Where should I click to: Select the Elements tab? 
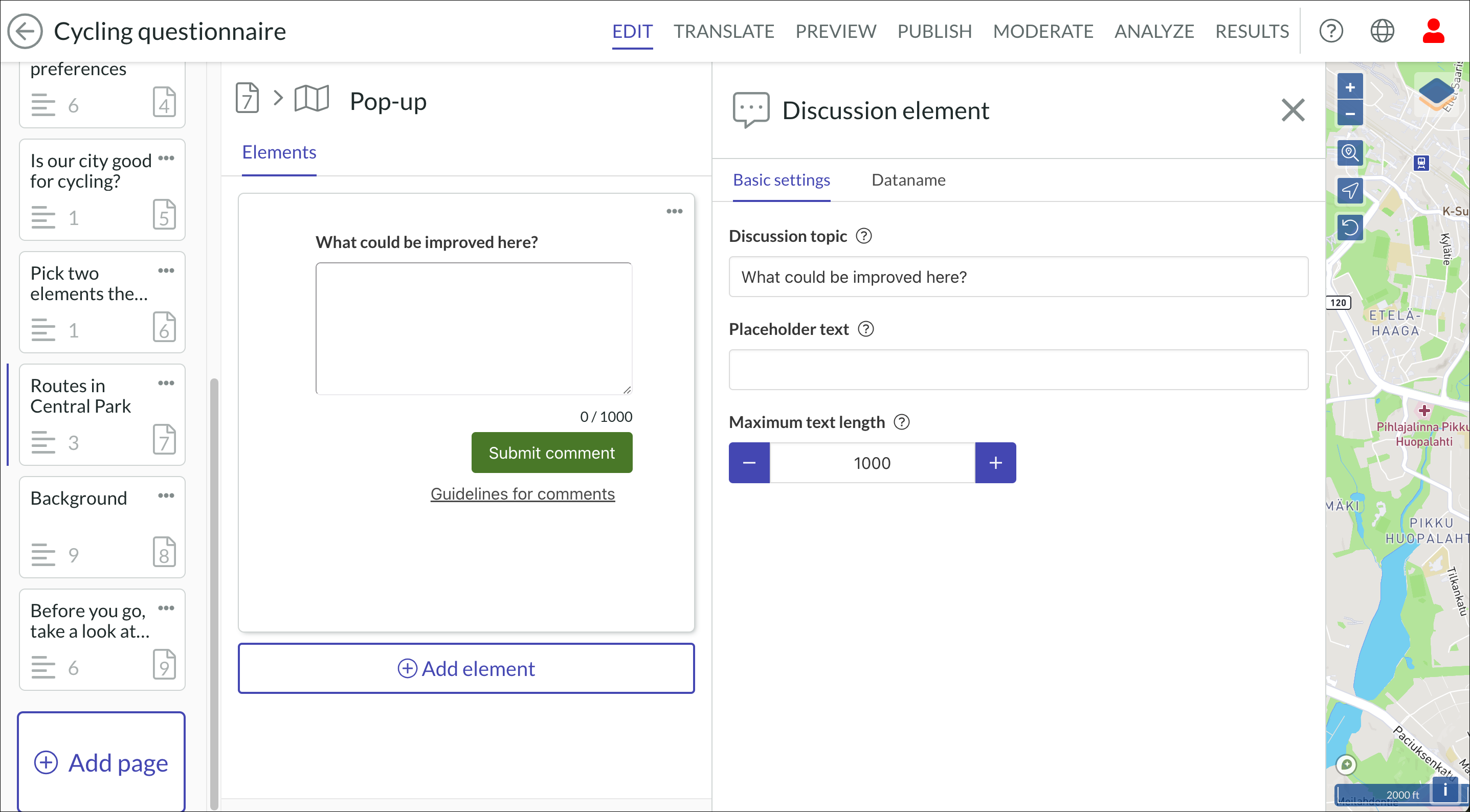coord(279,152)
